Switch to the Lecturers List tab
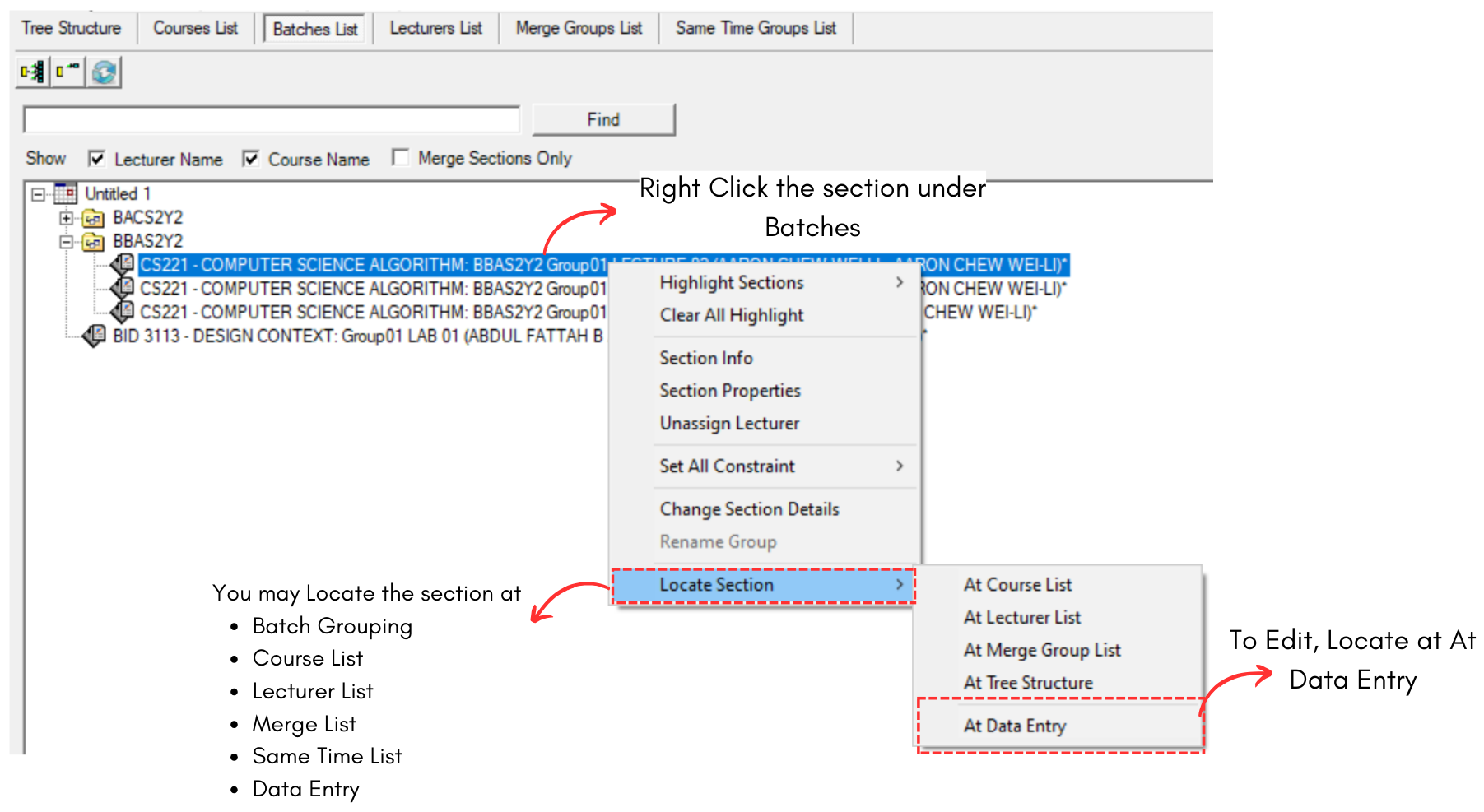Screen dimensions: 1484x812 435,29
